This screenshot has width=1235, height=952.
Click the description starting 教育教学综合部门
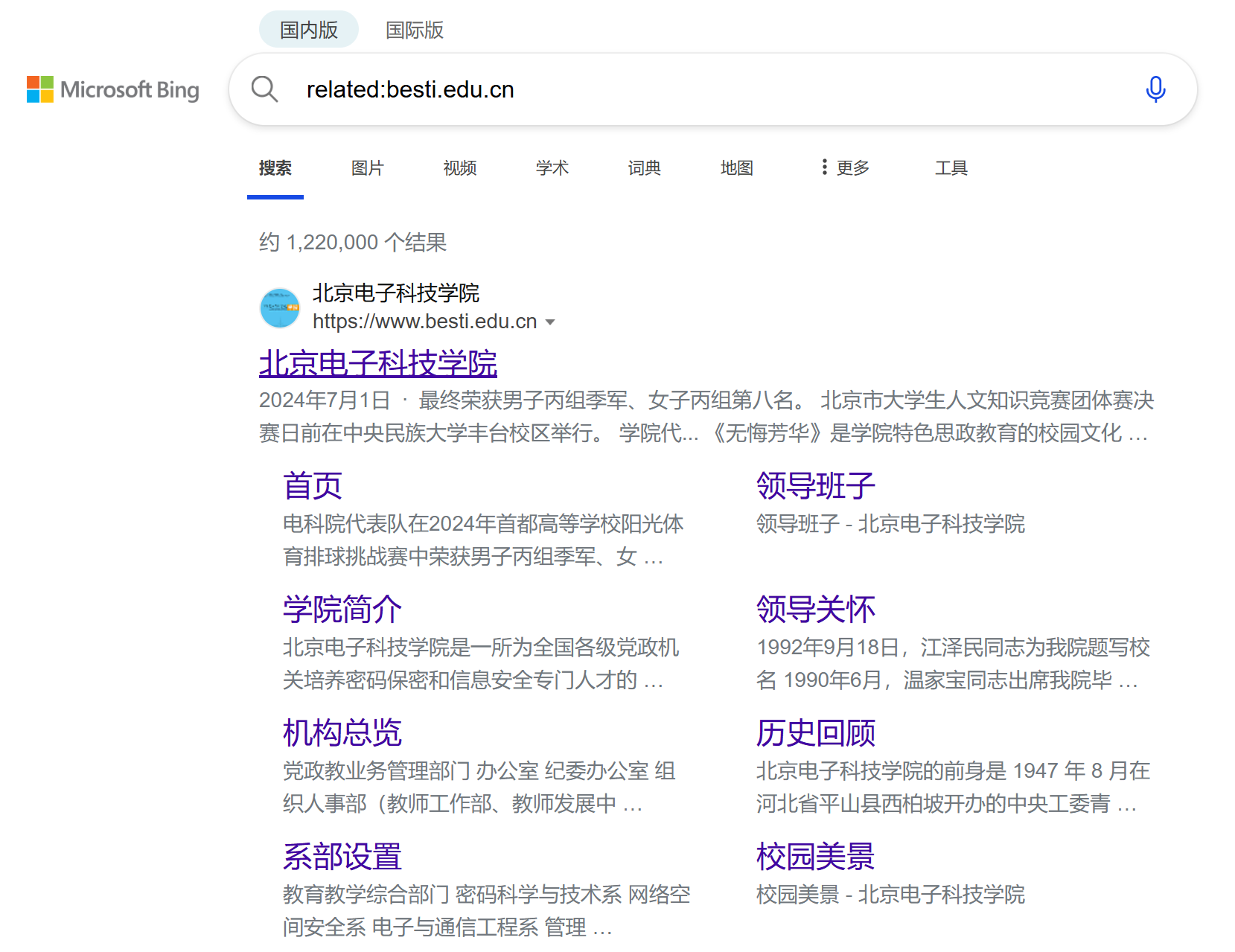pos(487,911)
